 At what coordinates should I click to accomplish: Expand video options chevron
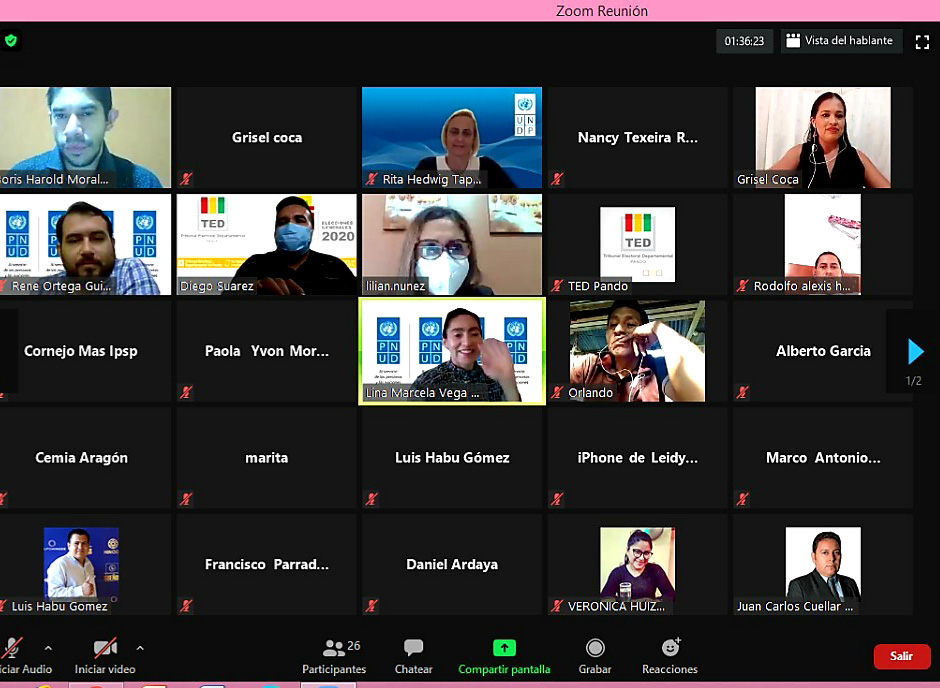pyautogui.click(x=140, y=648)
